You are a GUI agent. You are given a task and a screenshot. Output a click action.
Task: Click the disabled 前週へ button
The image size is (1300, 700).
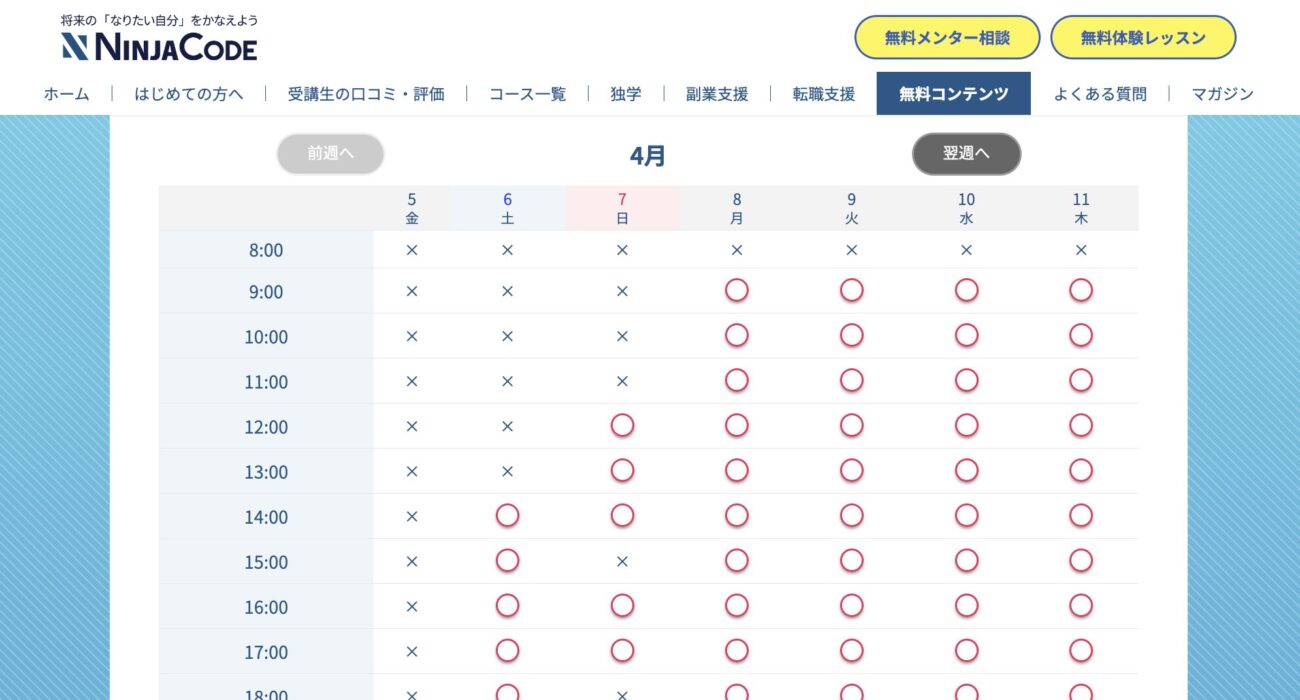coord(330,154)
